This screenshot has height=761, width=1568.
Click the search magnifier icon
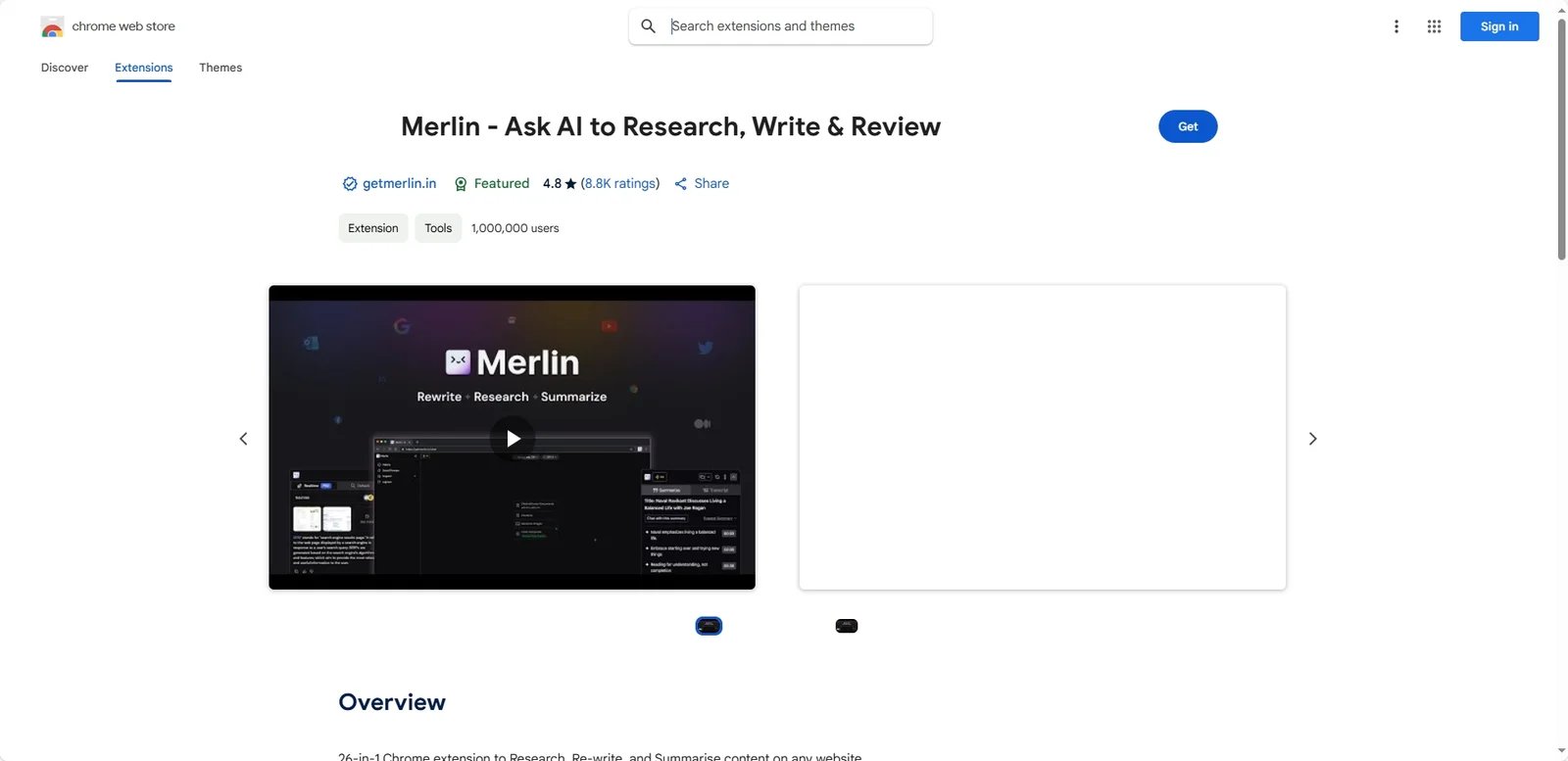pos(648,26)
